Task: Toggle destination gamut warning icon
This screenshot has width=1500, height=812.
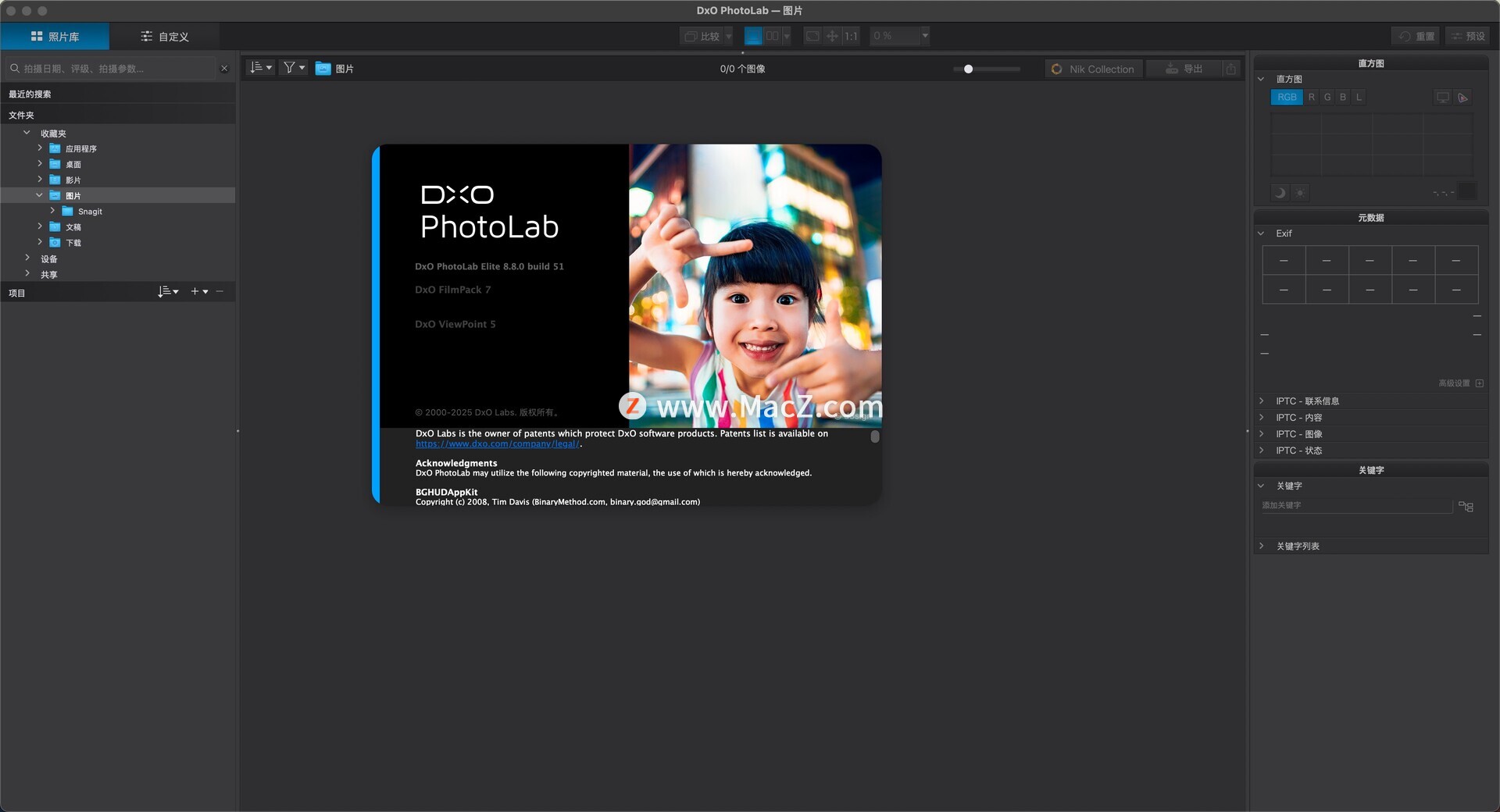Action: point(1462,98)
